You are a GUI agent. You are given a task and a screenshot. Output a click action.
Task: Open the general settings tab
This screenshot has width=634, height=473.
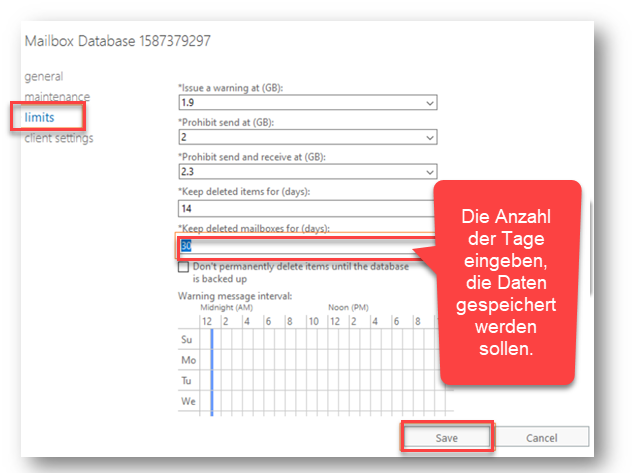pyautogui.click(x=44, y=76)
